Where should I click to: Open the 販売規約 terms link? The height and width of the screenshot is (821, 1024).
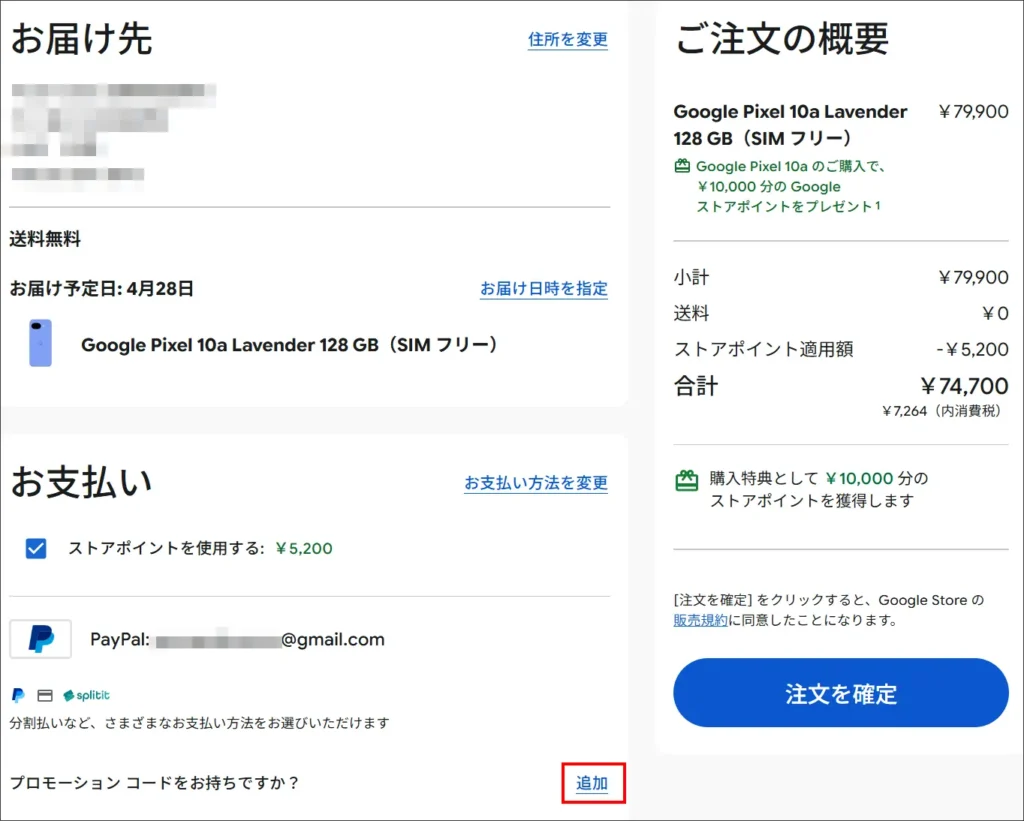tap(700, 620)
